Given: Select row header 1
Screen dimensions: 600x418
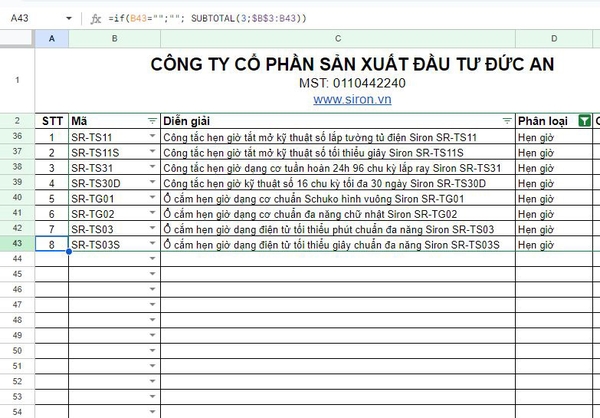Looking at the screenshot, I should pos(17,80).
